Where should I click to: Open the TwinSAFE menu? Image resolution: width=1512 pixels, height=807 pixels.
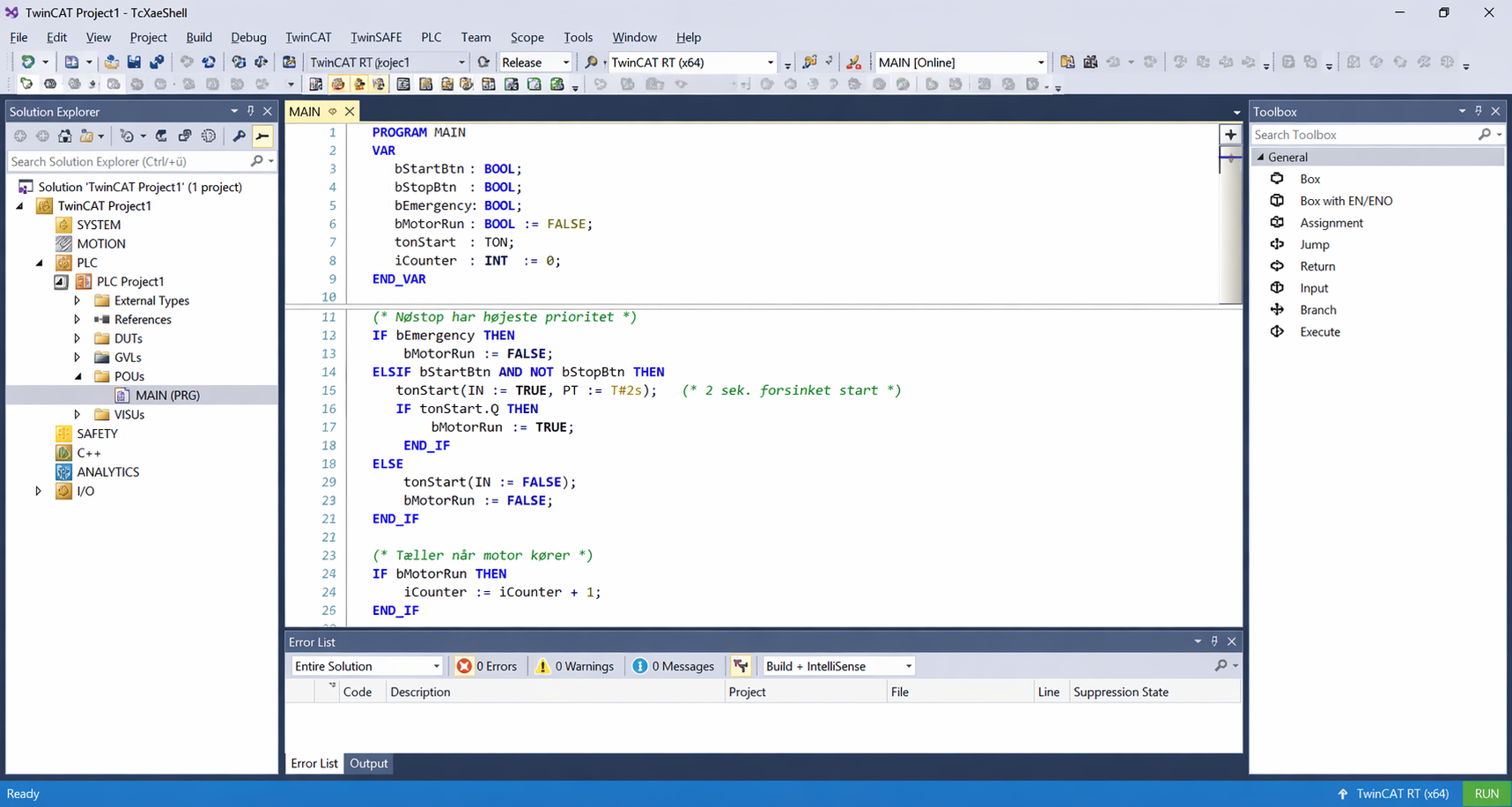coord(376,37)
